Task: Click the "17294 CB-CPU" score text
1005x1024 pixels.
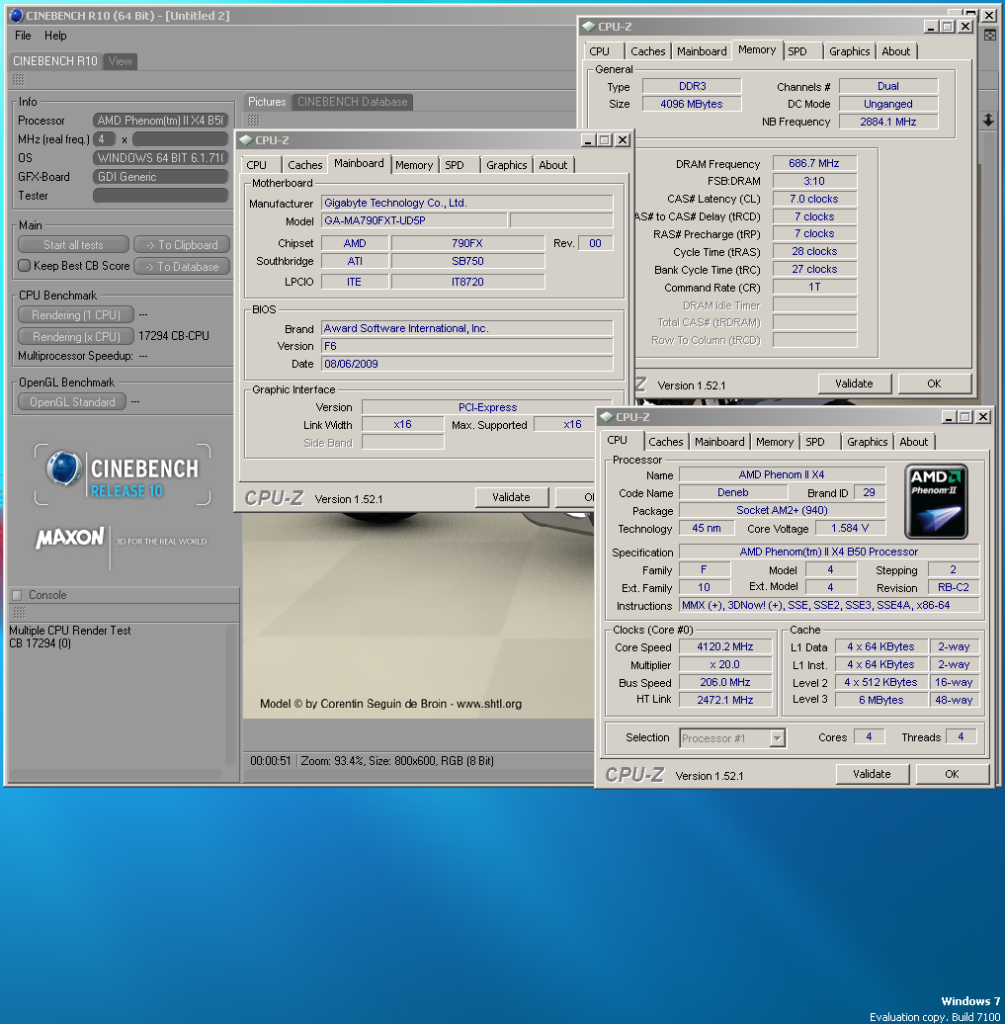Action: coord(174,336)
